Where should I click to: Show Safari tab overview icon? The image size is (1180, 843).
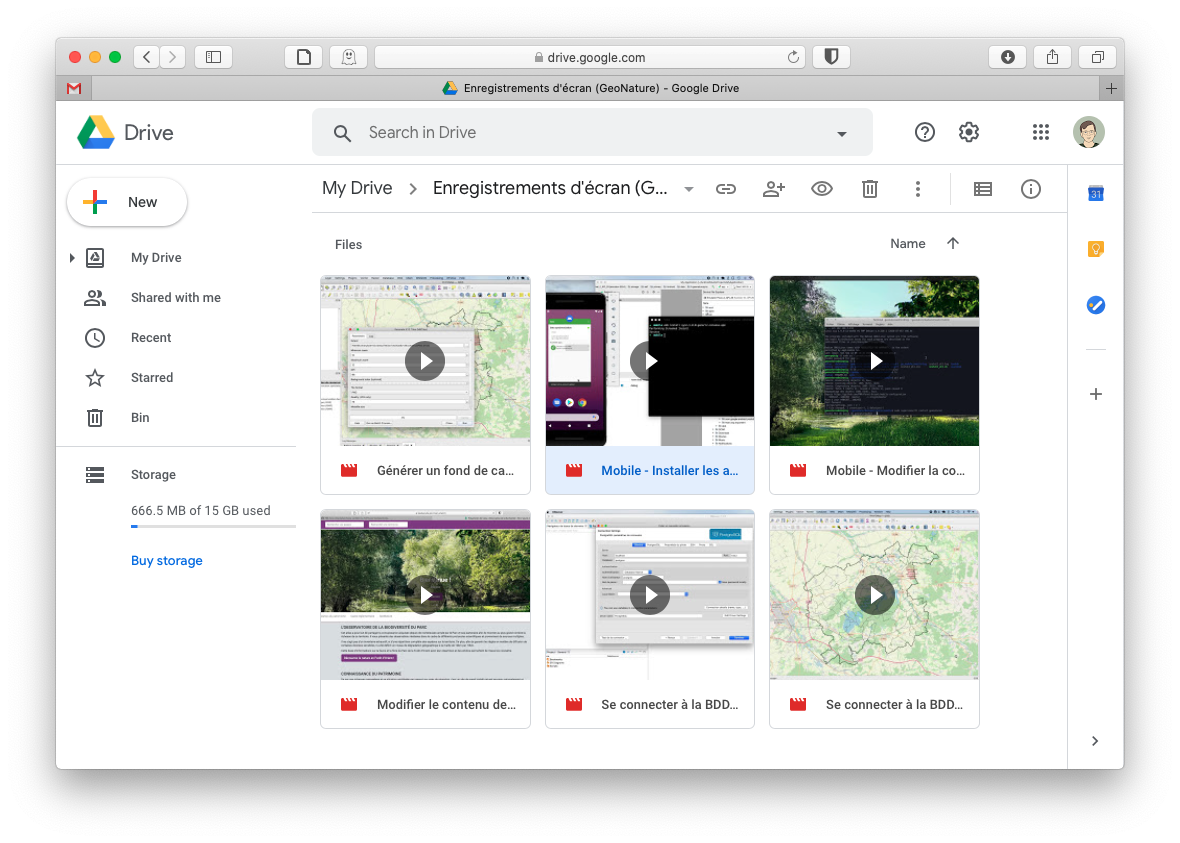pos(1098,57)
